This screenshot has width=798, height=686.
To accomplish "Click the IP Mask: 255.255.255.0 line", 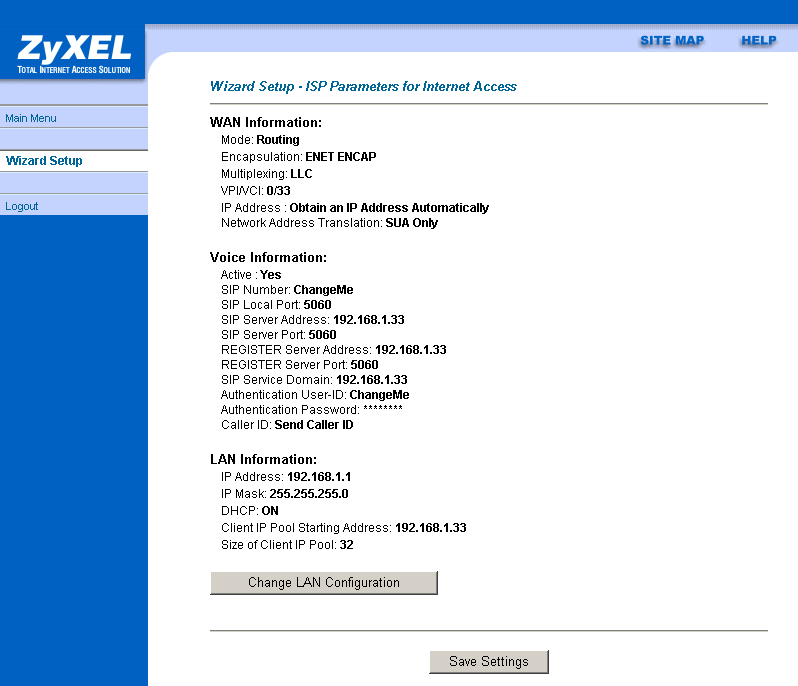I will (x=284, y=494).
